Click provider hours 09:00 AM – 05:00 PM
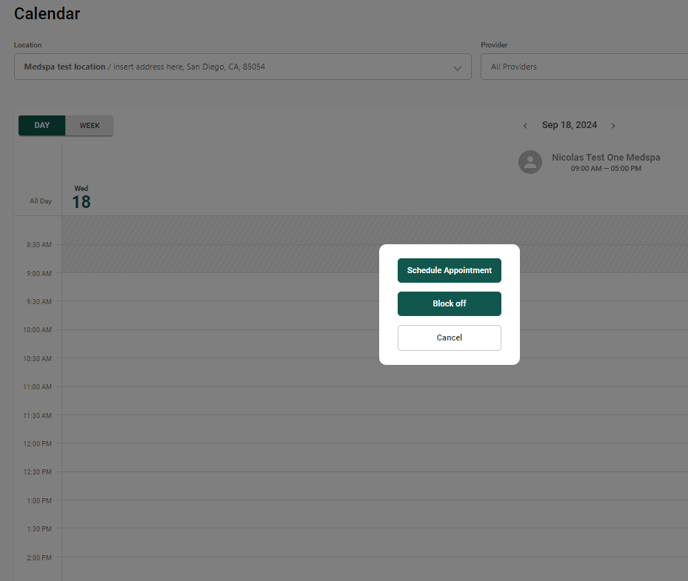 point(606,169)
